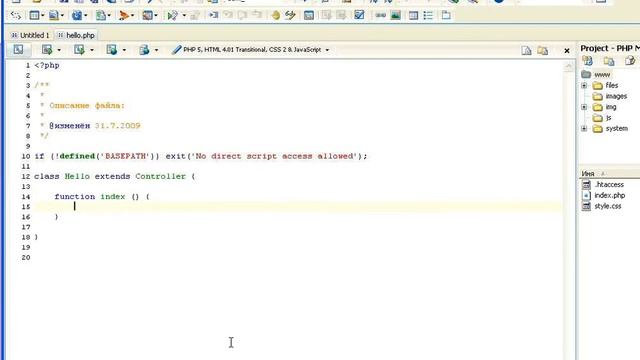This screenshot has height=360, width=640.
Task: Click the run script icon with green triangle
Action: pos(172,16)
